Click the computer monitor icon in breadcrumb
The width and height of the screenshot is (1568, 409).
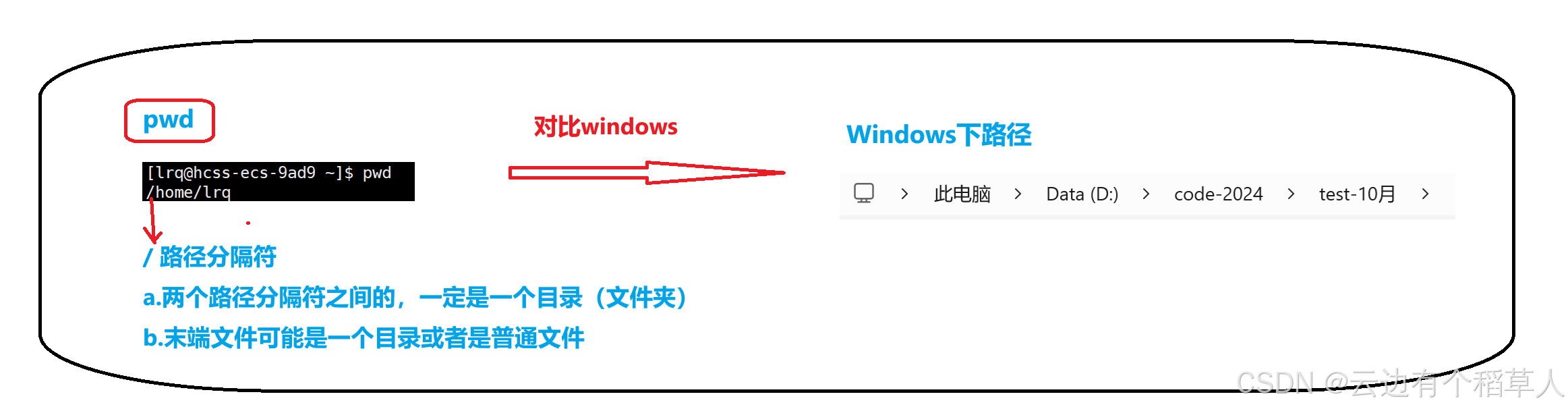coord(864,194)
